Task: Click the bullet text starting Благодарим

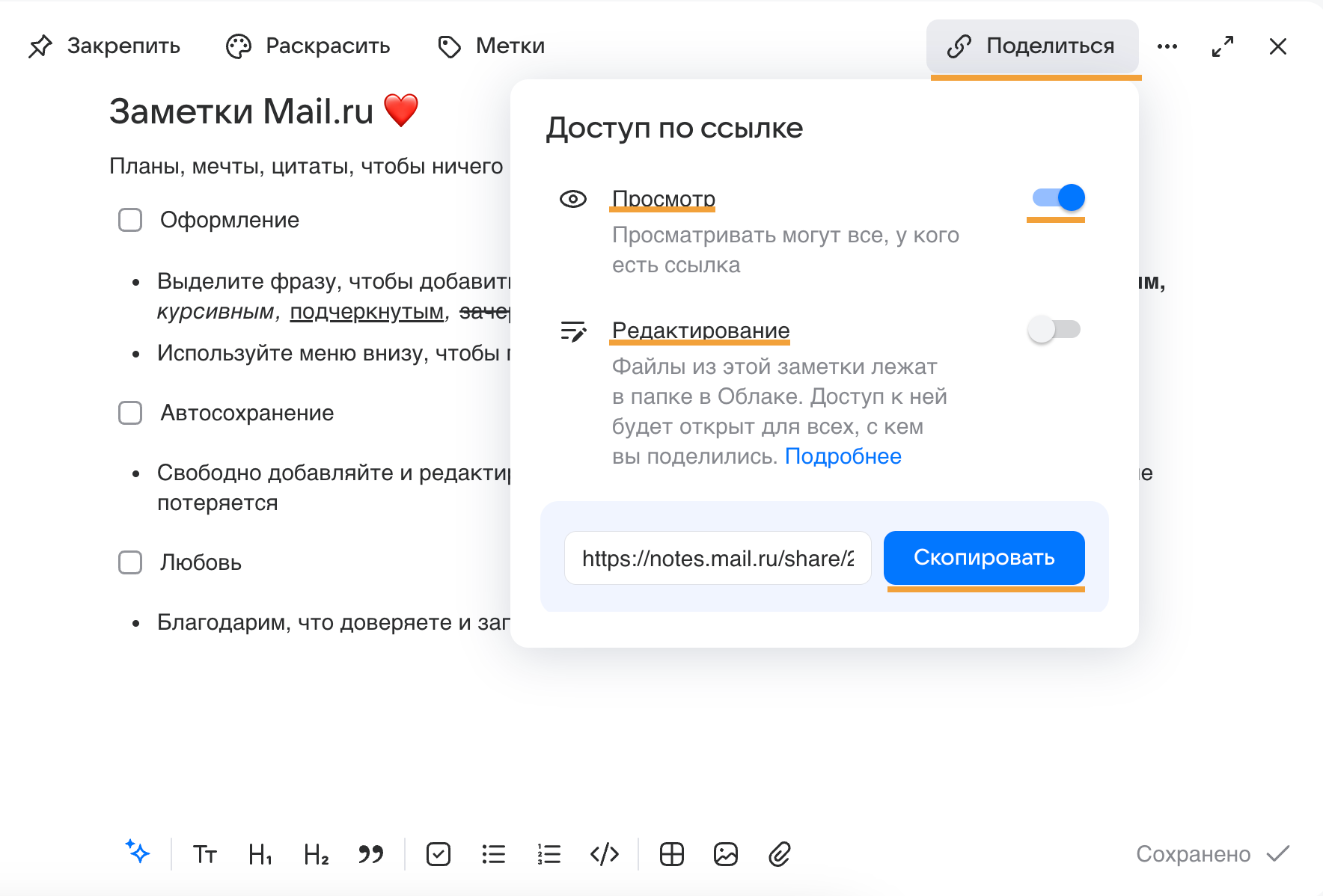Action: (333, 622)
